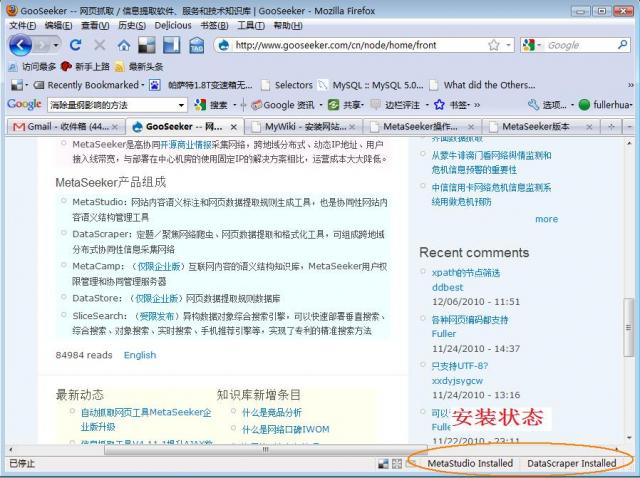Click the Delicious status bar icon
640x478 pixels.
383,464
